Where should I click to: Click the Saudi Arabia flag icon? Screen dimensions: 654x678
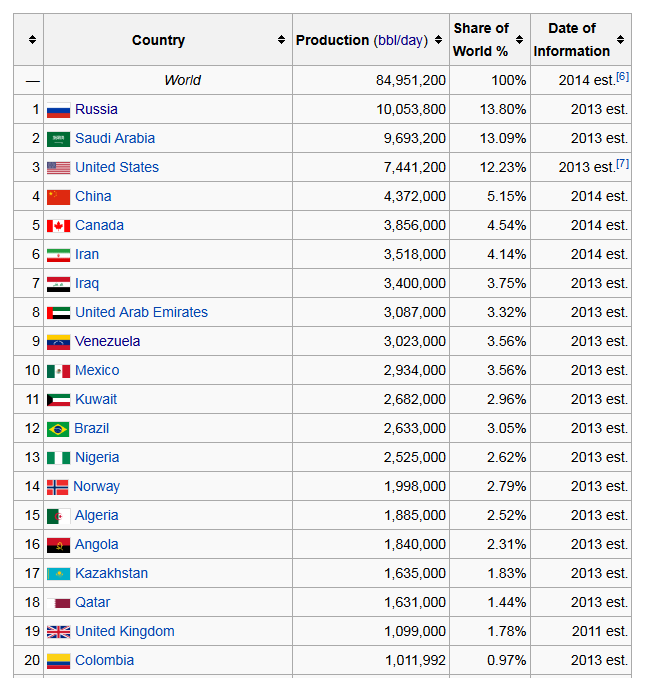point(58,139)
